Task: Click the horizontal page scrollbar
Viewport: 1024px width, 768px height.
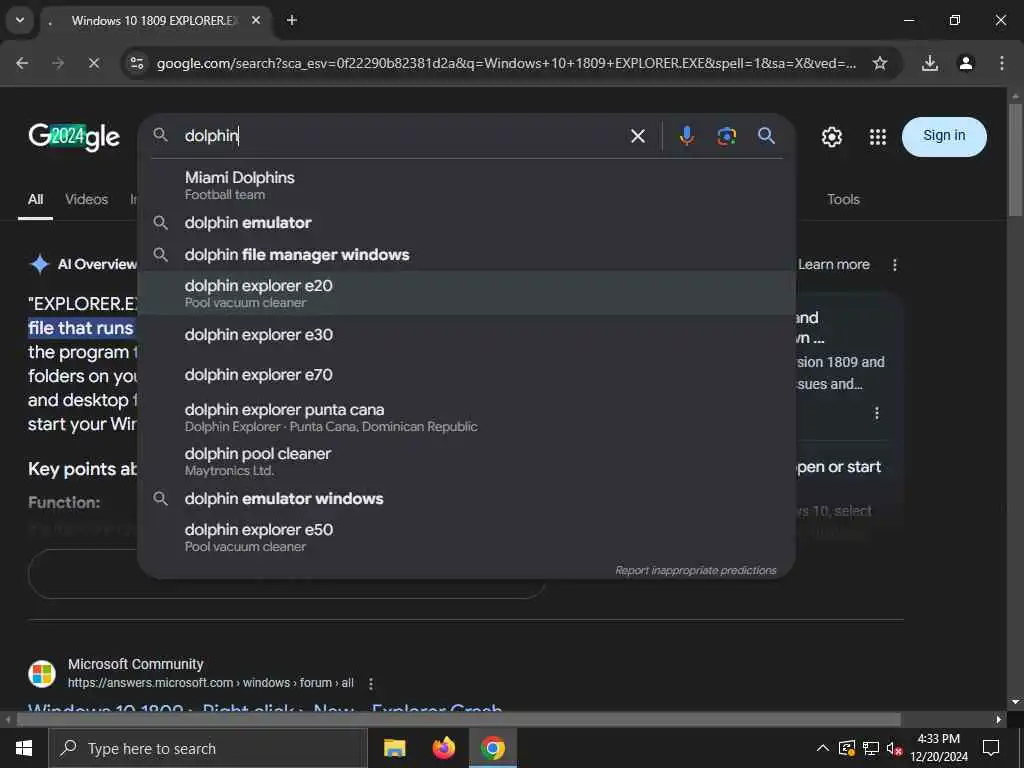Action: pyautogui.click(x=457, y=720)
